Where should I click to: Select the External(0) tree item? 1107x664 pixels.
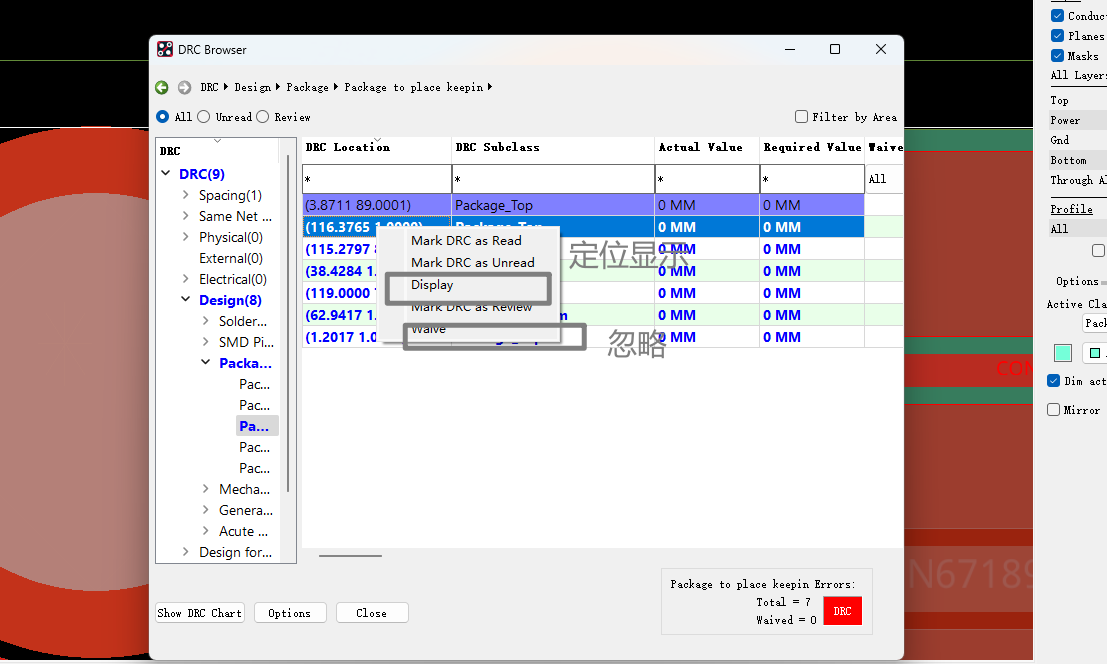click(x=231, y=258)
